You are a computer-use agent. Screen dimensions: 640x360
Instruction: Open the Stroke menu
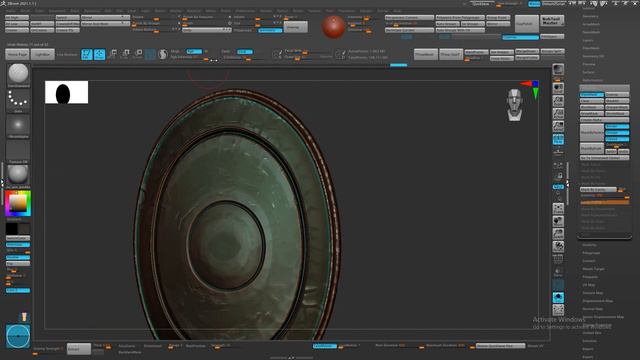pyautogui.click(x=298, y=11)
